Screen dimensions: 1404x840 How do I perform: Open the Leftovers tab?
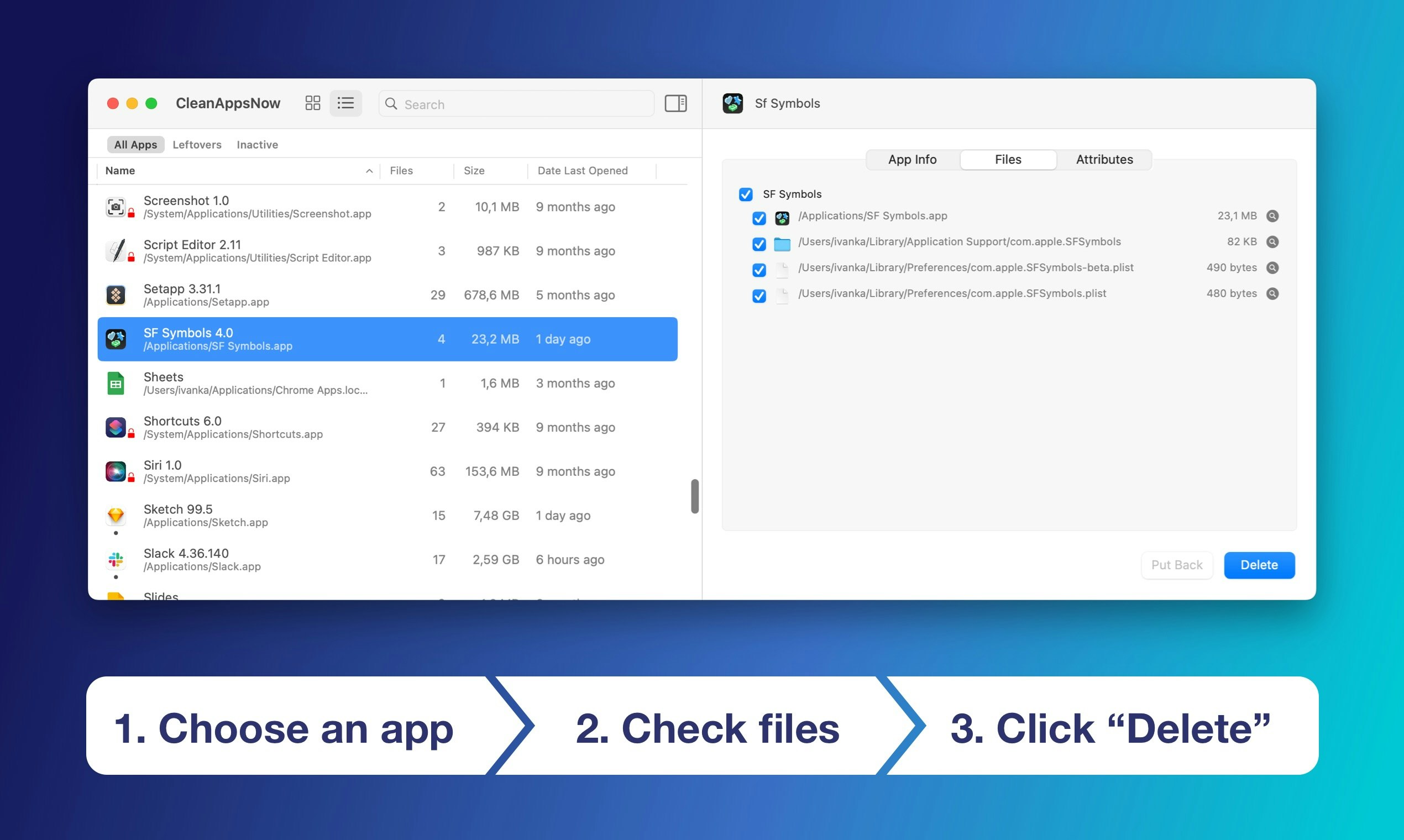click(197, 144)
